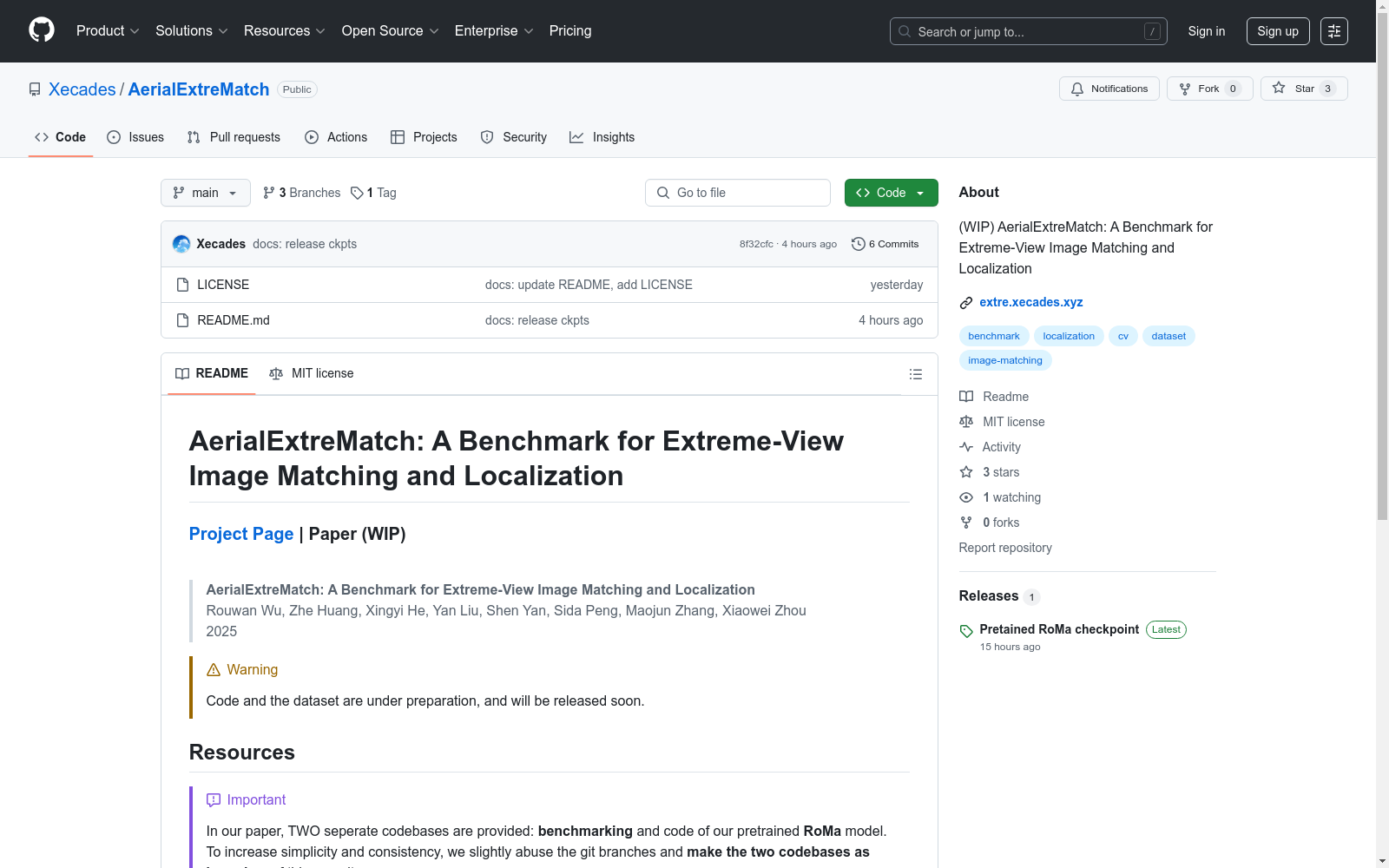Switch to the Issues tab
1389x868 pixels.
(x=135, y=137)
